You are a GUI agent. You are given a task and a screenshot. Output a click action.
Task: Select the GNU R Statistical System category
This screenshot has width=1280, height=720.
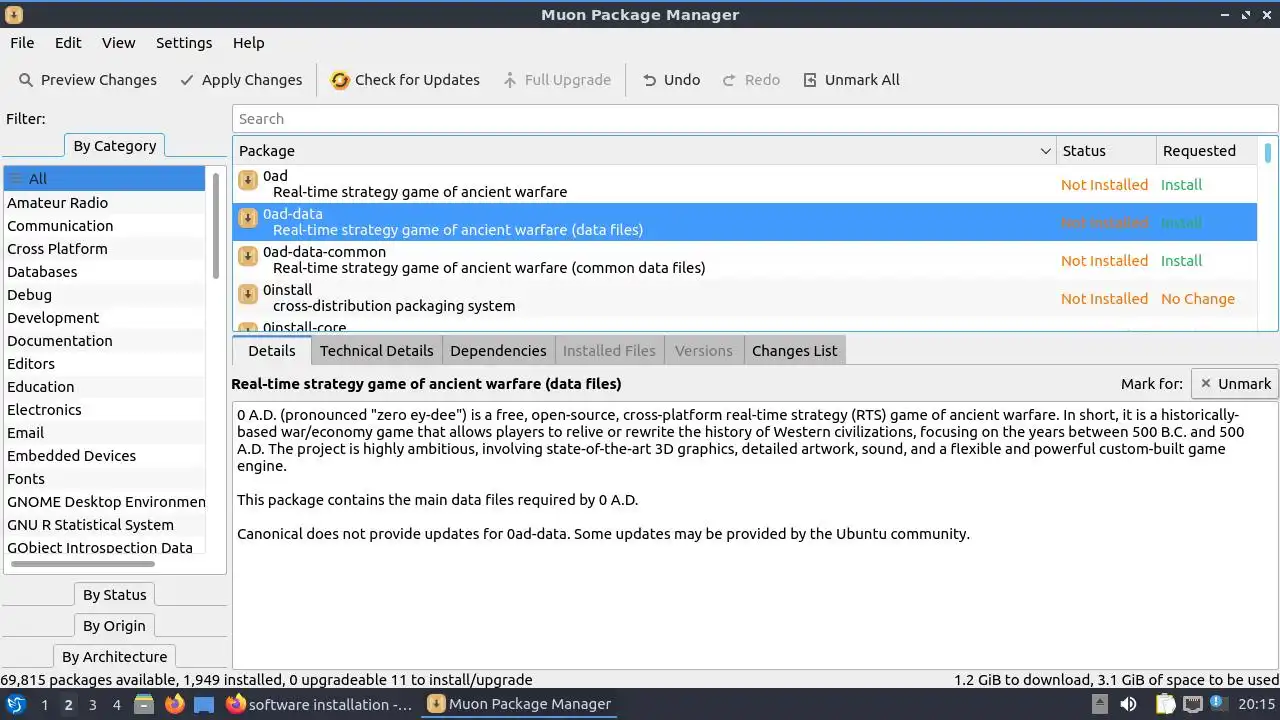(104, 525)
